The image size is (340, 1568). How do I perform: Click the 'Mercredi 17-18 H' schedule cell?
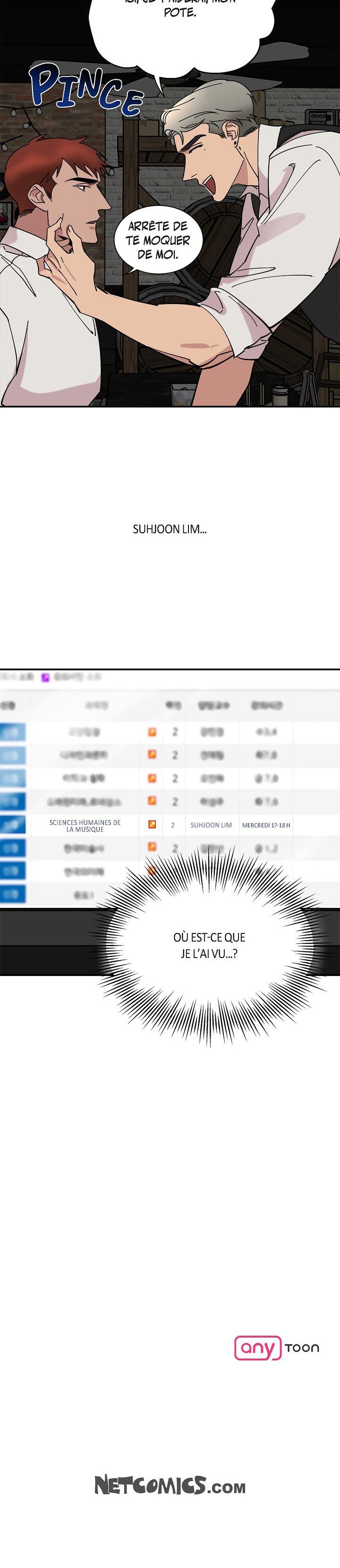[x=266, y=825]
